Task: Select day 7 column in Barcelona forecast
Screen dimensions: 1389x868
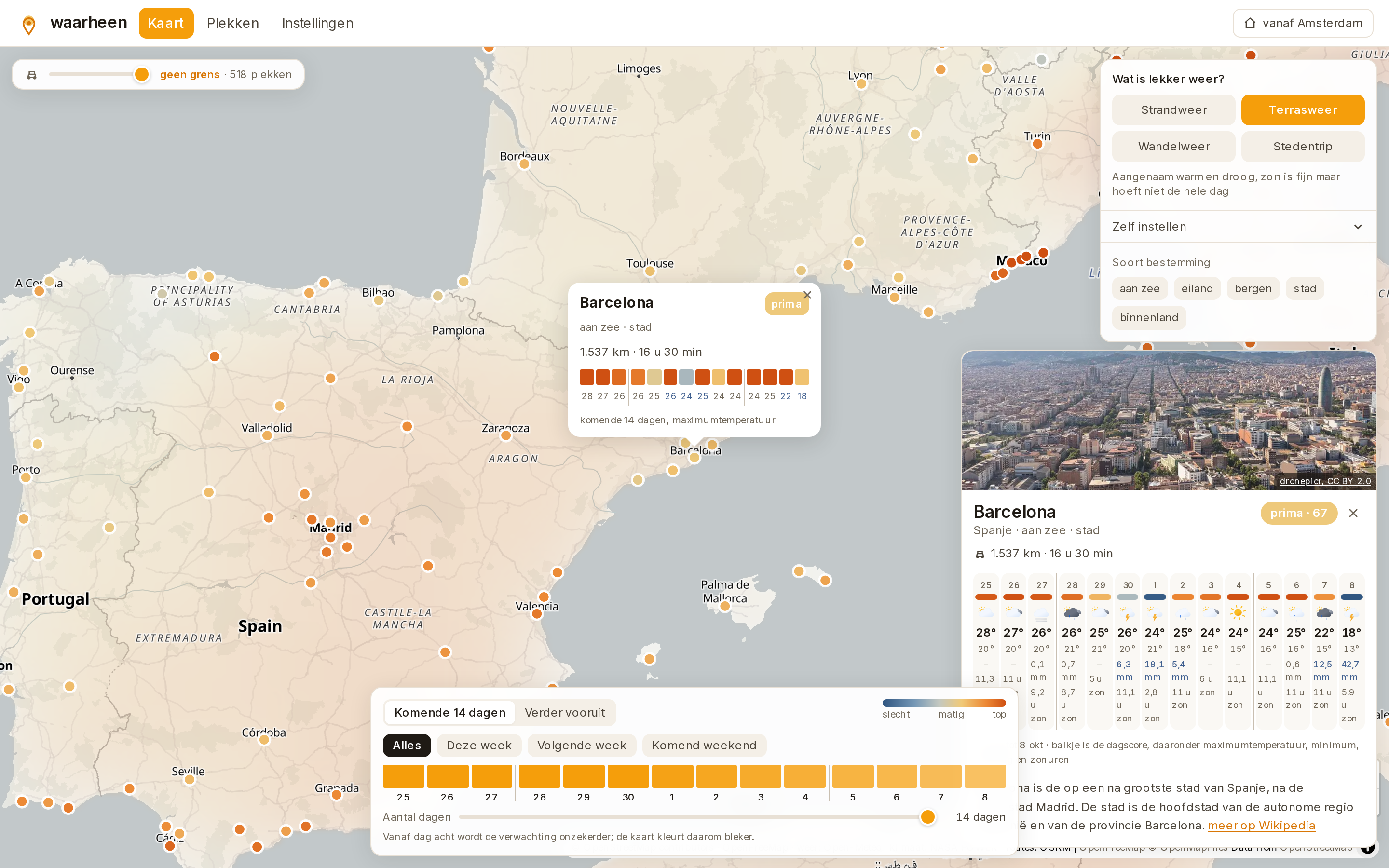Action: click(1324, 651)
